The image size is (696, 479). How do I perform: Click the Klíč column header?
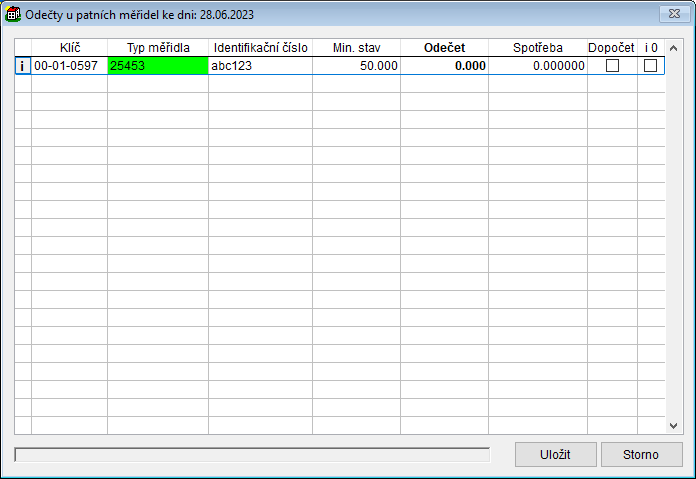click(69, 47)
